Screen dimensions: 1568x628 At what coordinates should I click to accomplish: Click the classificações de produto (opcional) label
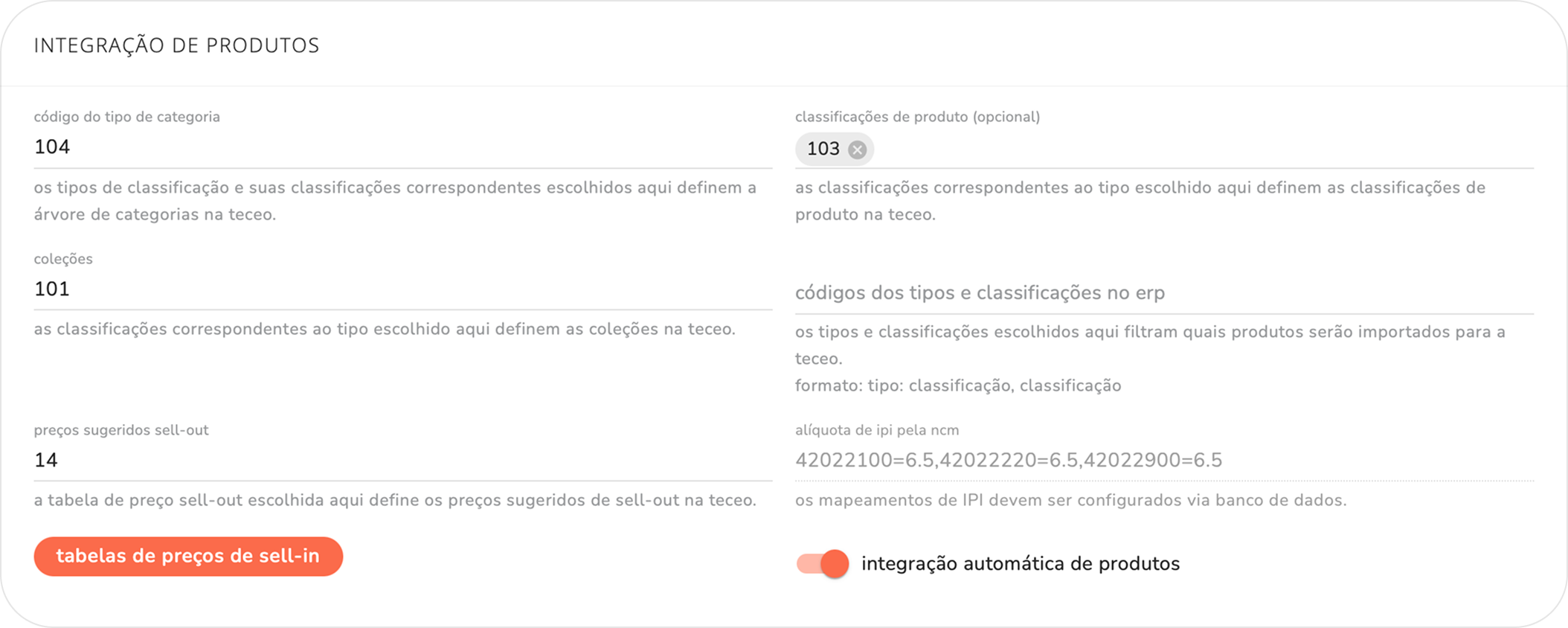[x=917, y=117]
